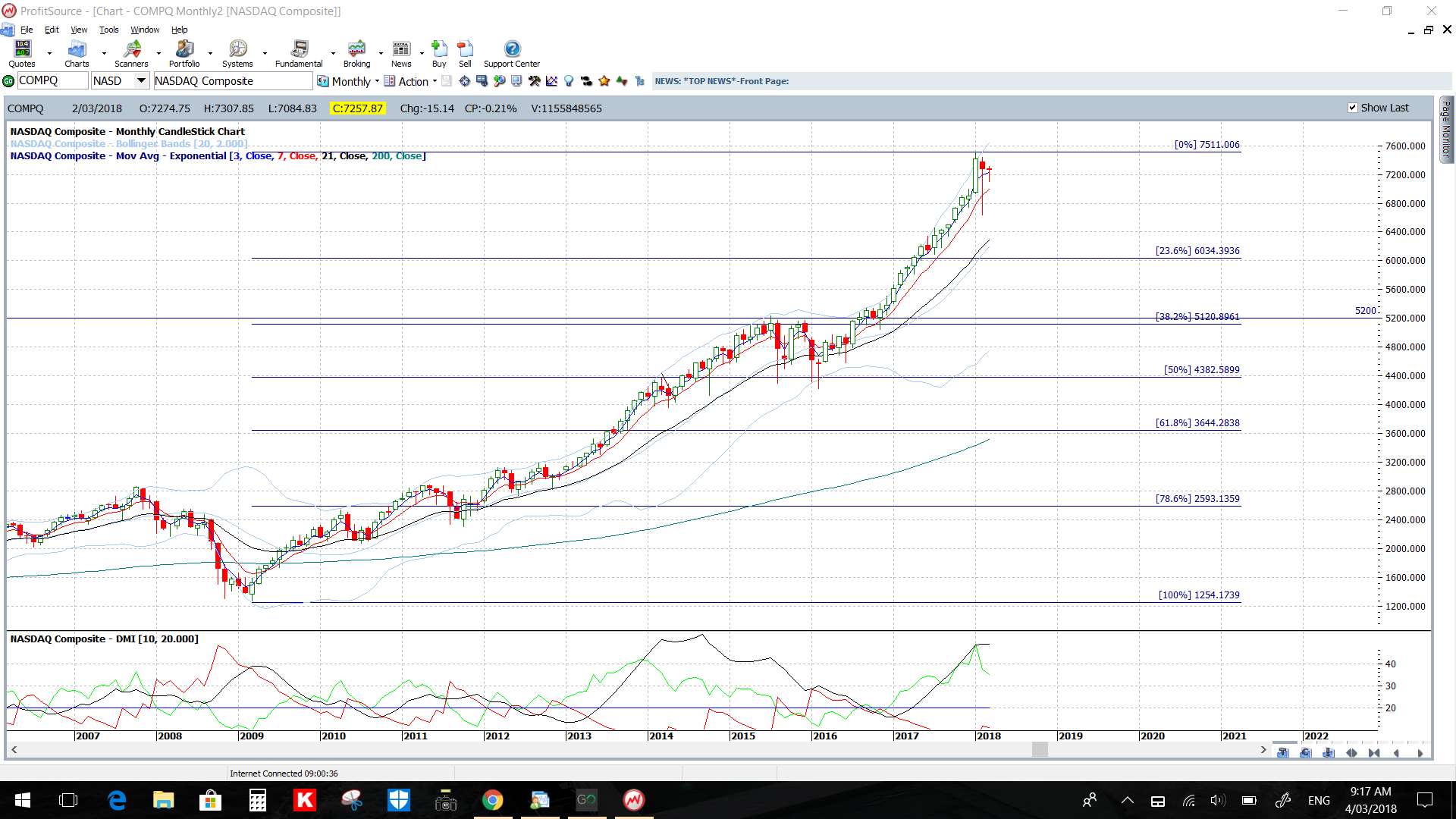Click the 23.6% Fibonacci level label

(x=1197, y=250)
